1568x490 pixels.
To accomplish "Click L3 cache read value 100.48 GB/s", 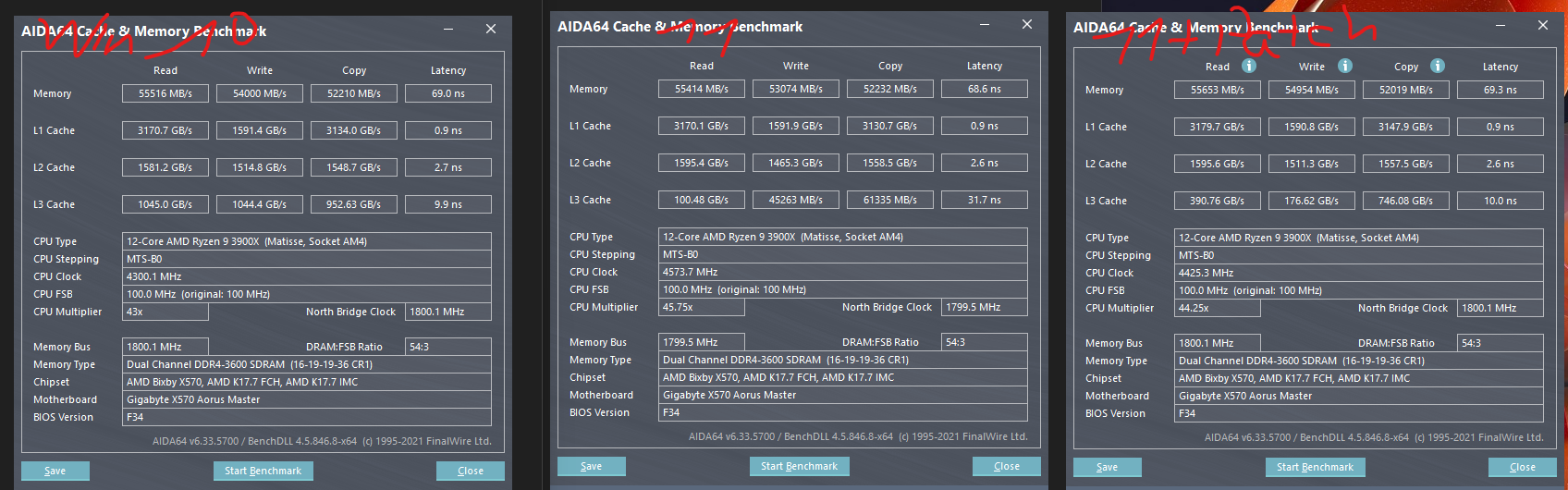I will 702,200.
